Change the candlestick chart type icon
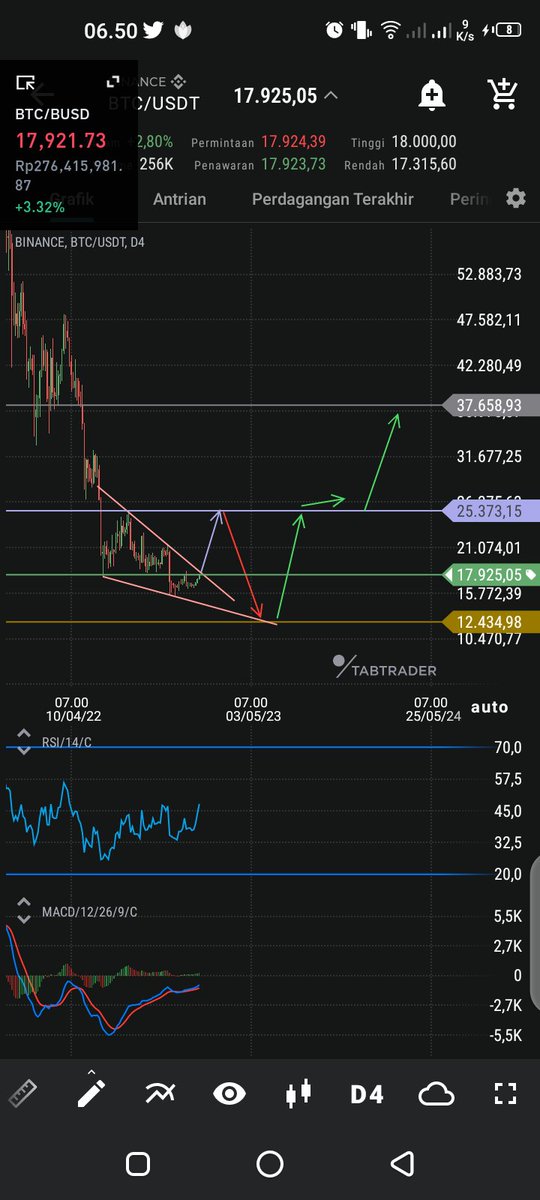The height and width of the screenshot is (1200, 540). (298, 1094)
